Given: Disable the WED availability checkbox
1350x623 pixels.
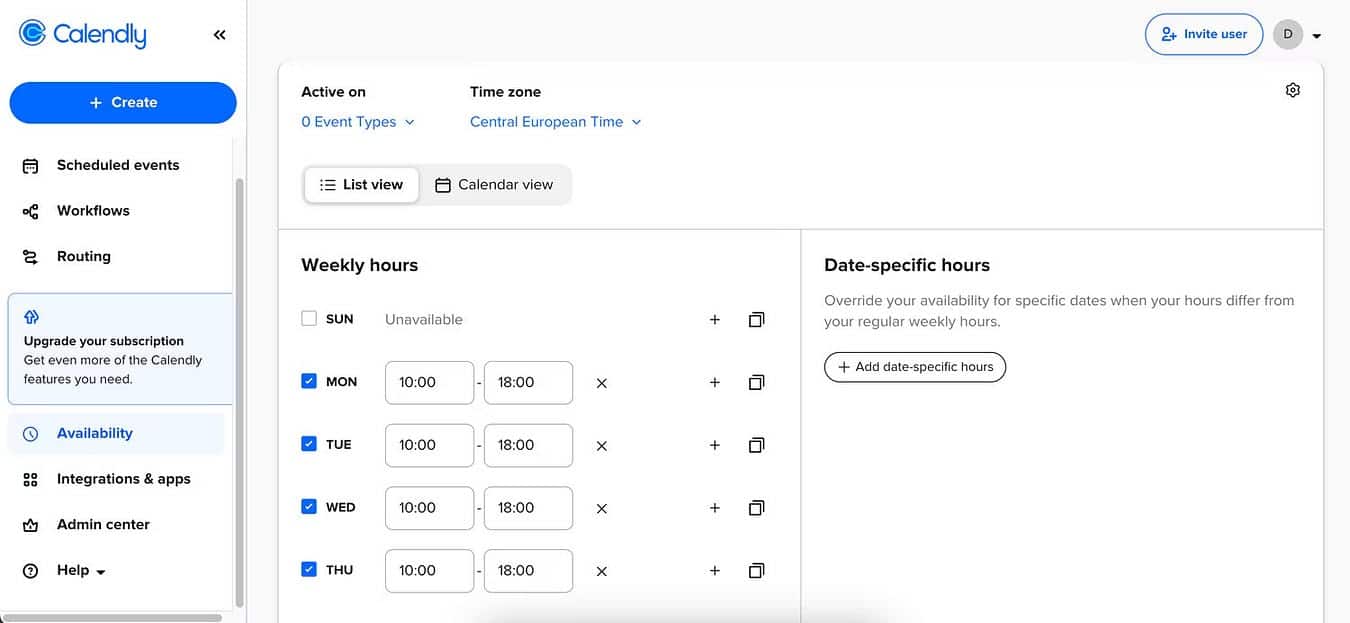Looking at the screenshot, I should (309, 507).
